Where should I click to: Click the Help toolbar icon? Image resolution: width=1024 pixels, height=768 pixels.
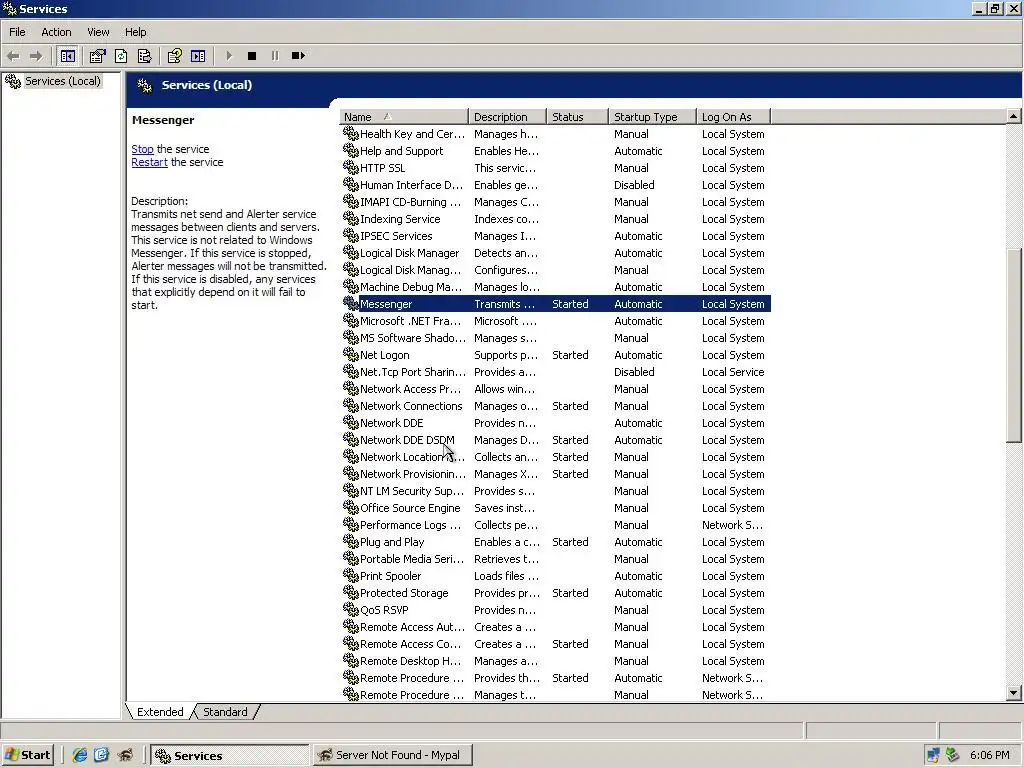pyautogui.click(x=174, y=56)
